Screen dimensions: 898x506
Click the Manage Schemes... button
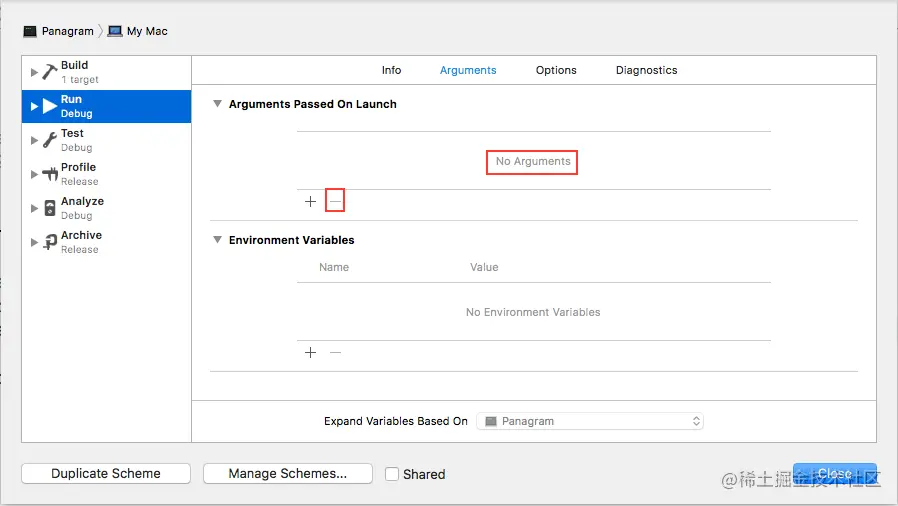point(287,473)
